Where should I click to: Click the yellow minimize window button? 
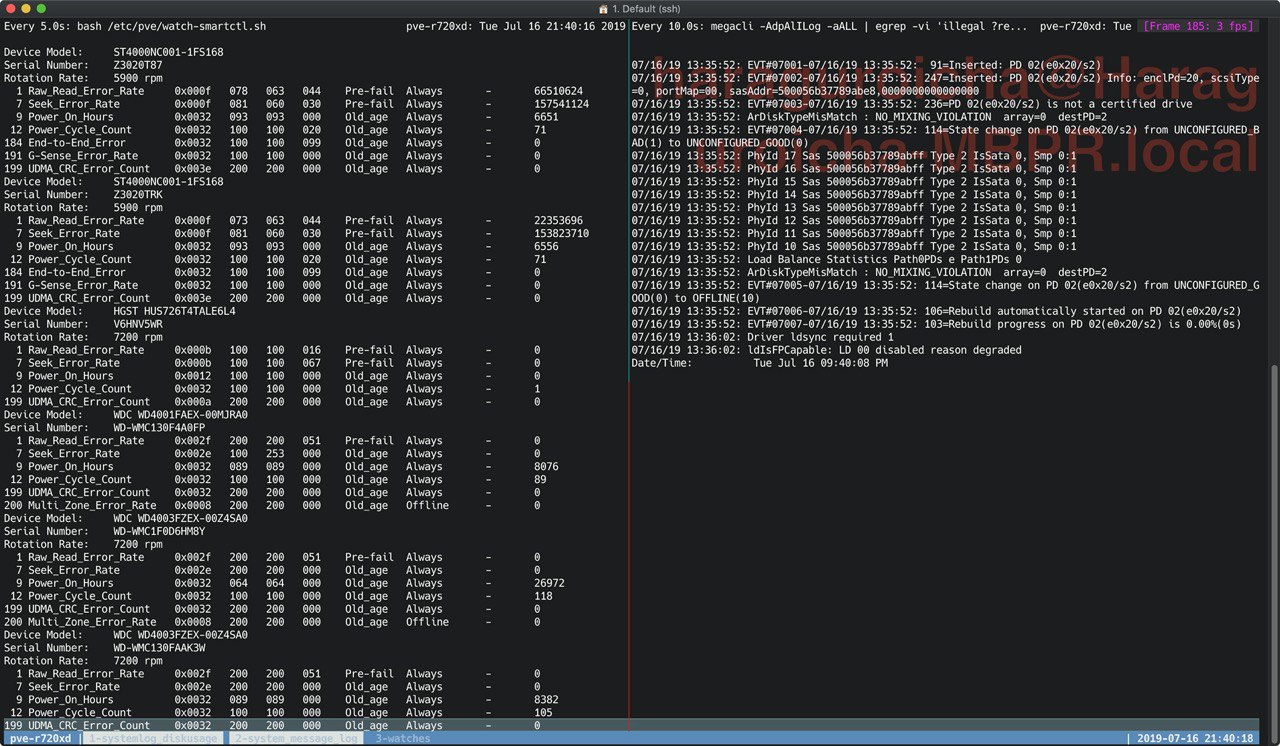coord(25,8)
